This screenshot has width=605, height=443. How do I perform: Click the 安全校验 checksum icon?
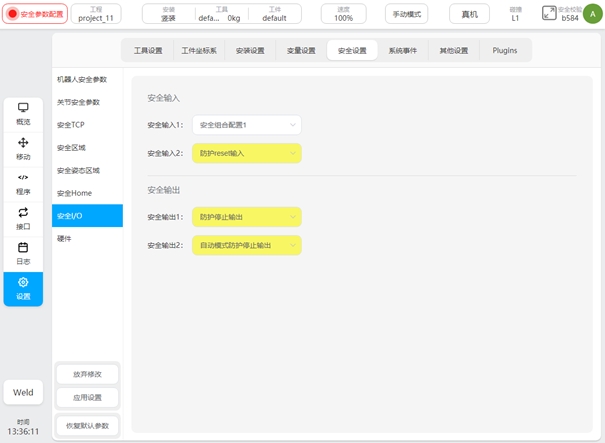pyautogui.click(x=549, y=13)
